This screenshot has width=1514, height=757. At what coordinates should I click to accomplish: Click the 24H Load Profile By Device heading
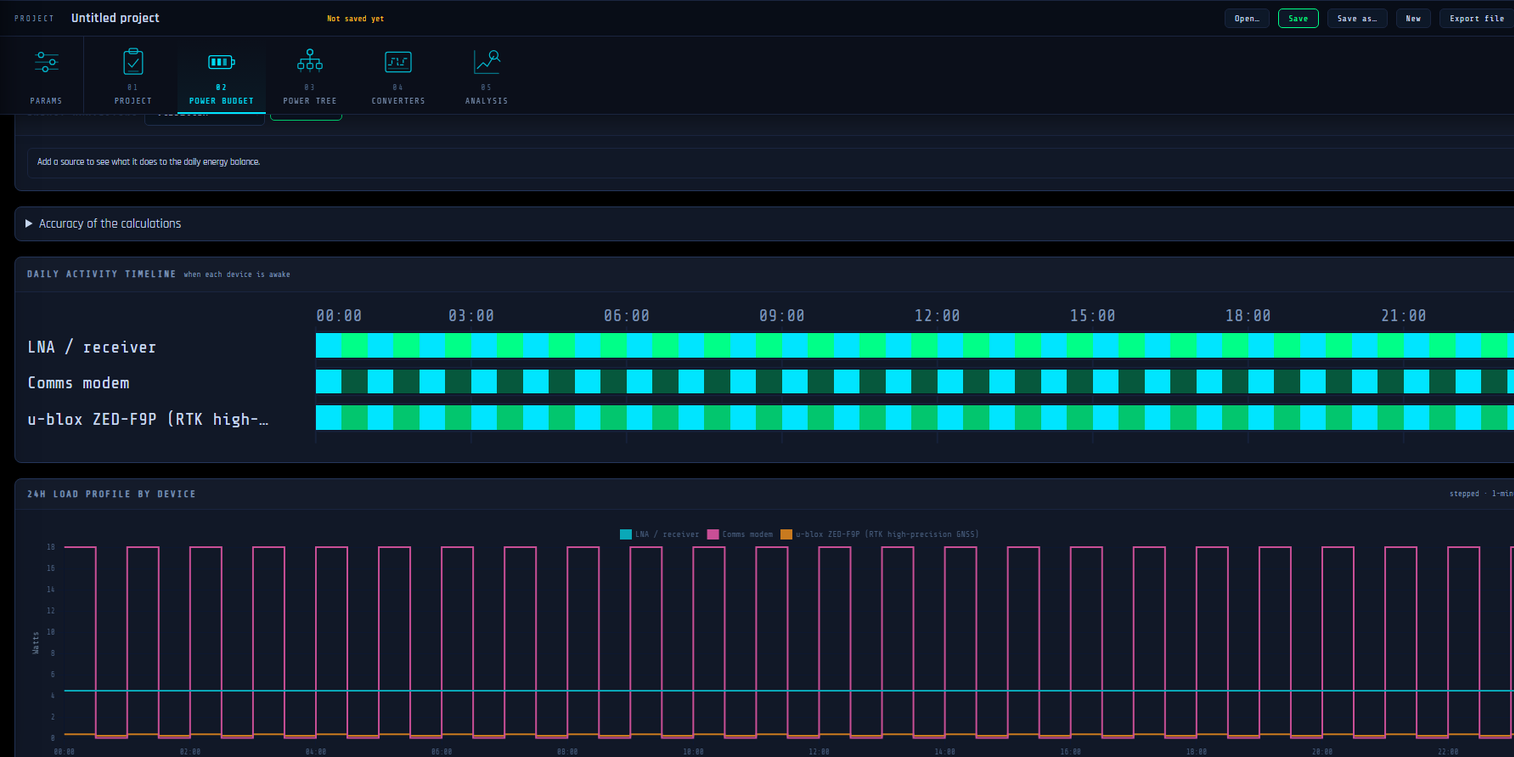tap(111, 494)
